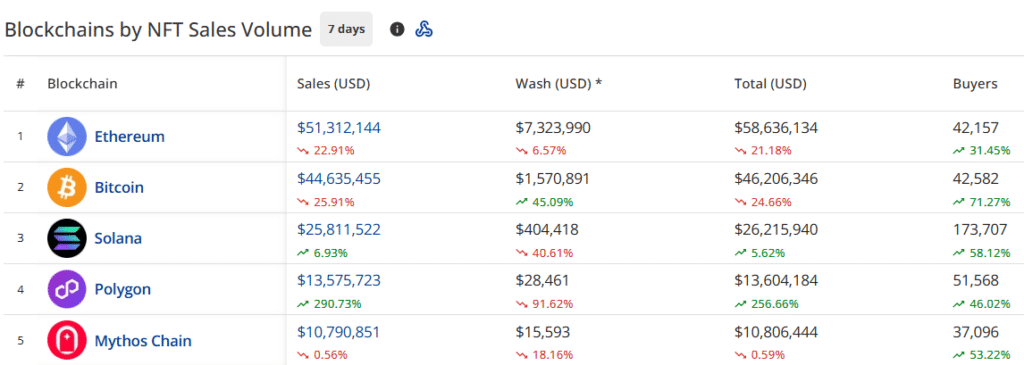Open the info icon next to 7 days
Viewport: 1024px width, 365px height.
coord(397,29)
